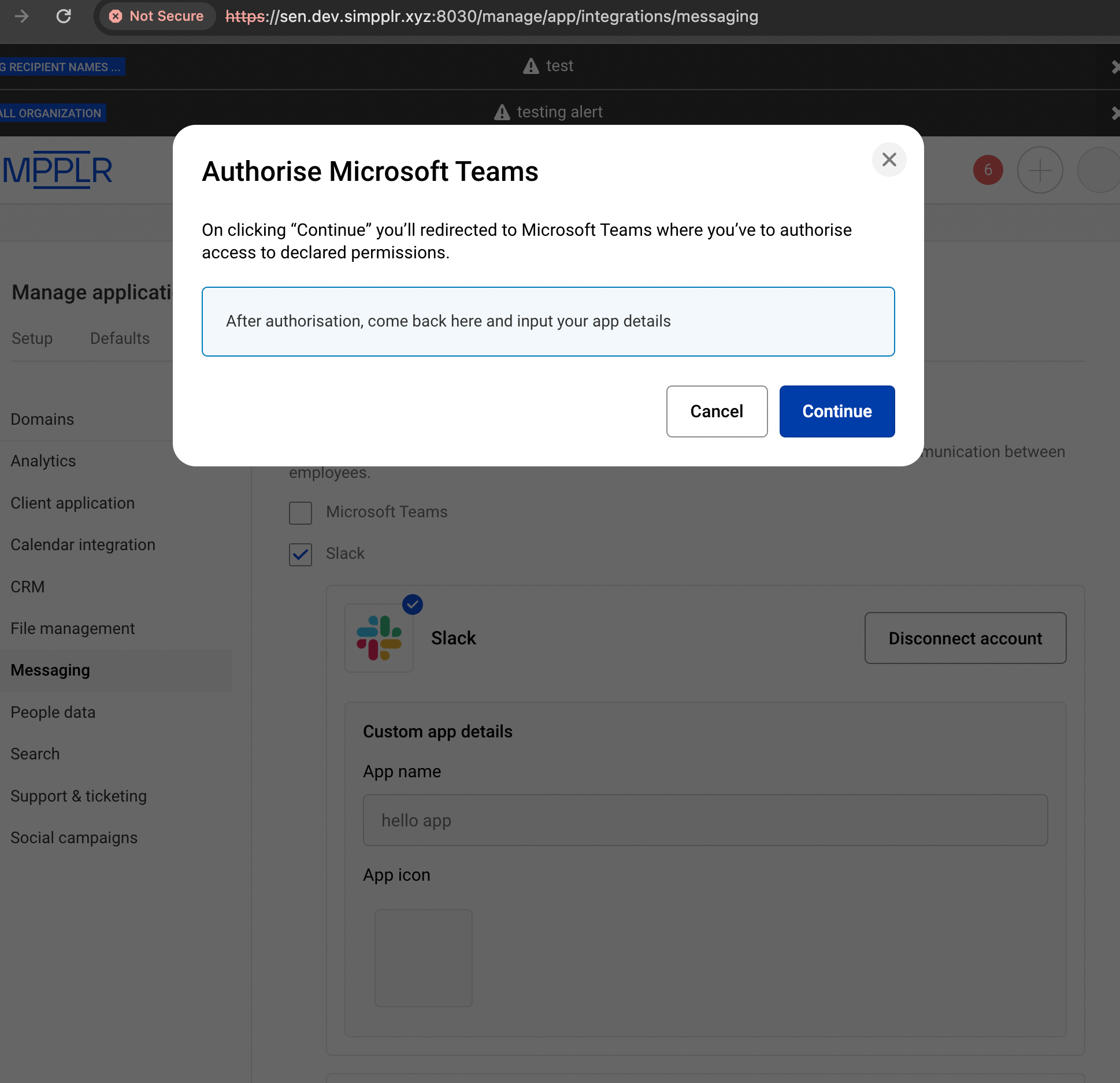The height and width of the screenshot is (1083, 1120).
Task: Switch to the Defaults tab
Action: click(x=120, y=338)
